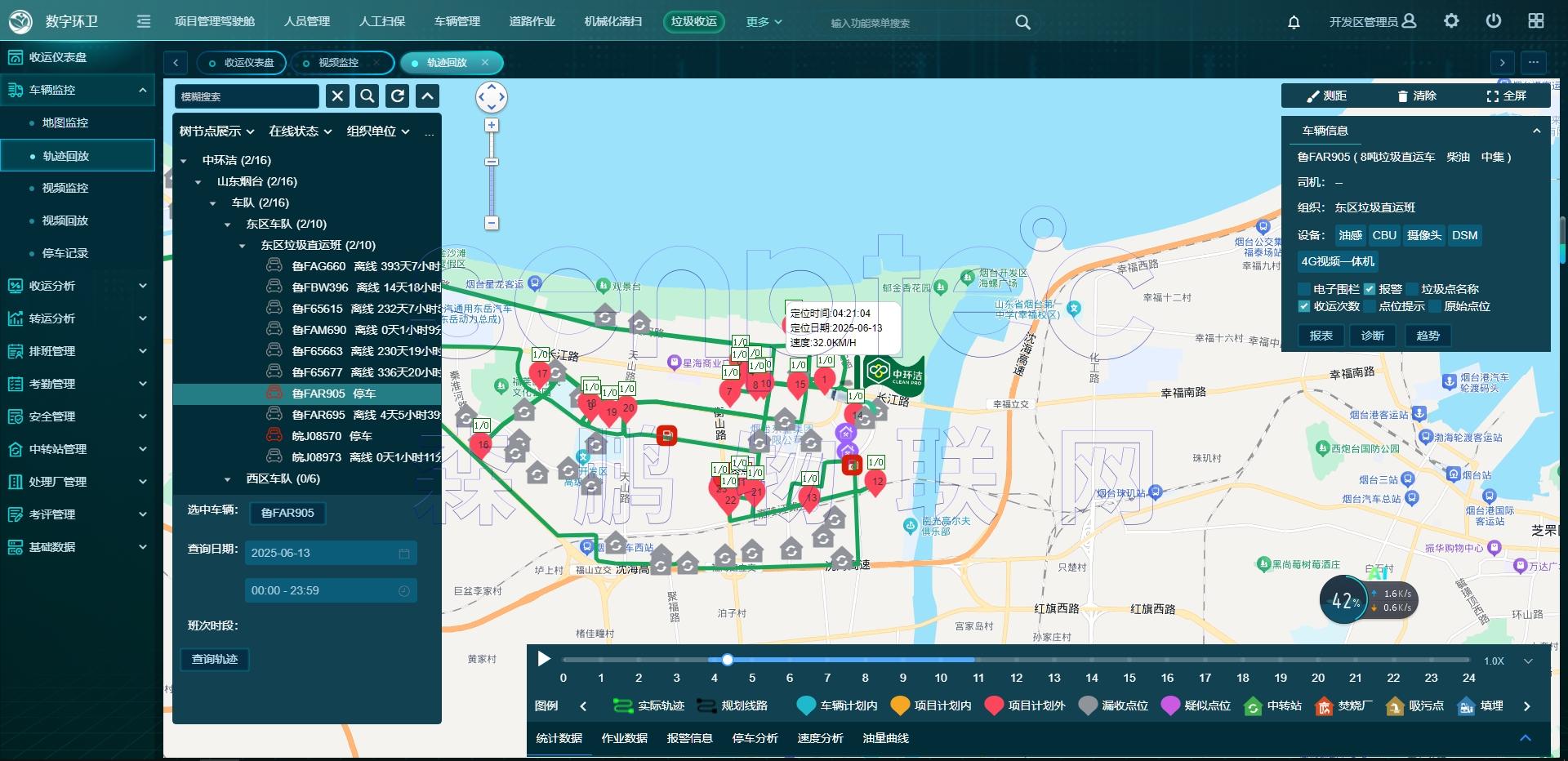
Task: Click the power logout icon
Action: click(1493, 21)
